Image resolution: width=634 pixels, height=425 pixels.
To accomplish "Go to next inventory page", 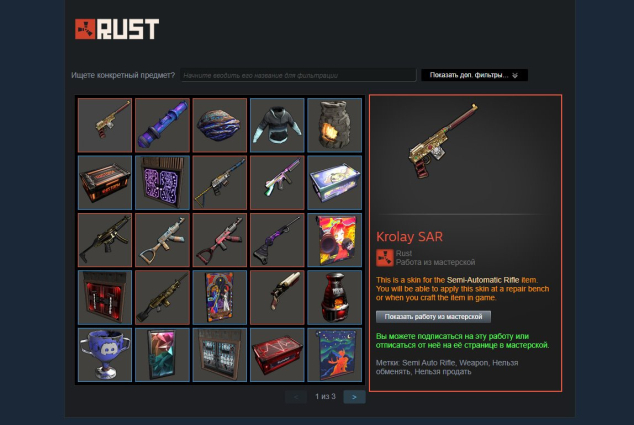I will click(354, 397).
